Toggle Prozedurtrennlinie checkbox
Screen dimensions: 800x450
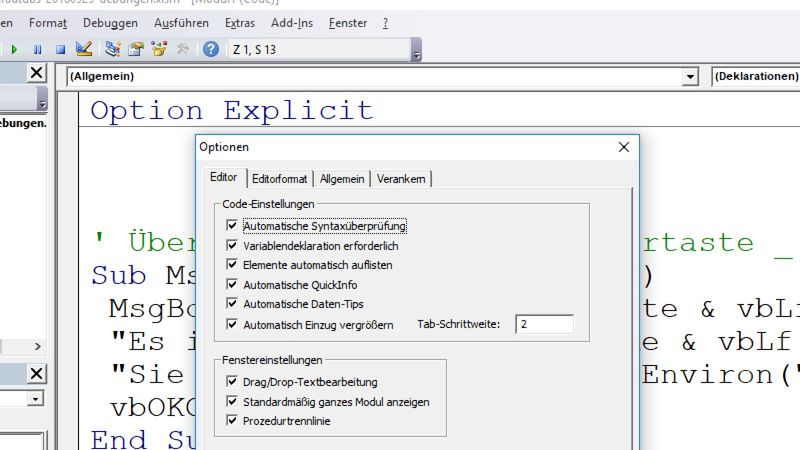point(232,420)
